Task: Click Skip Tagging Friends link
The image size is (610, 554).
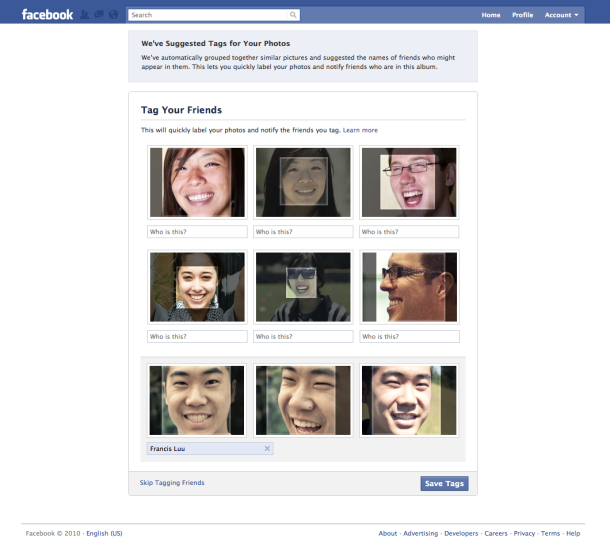Action: pyautogui.click(x=172, y=483)
